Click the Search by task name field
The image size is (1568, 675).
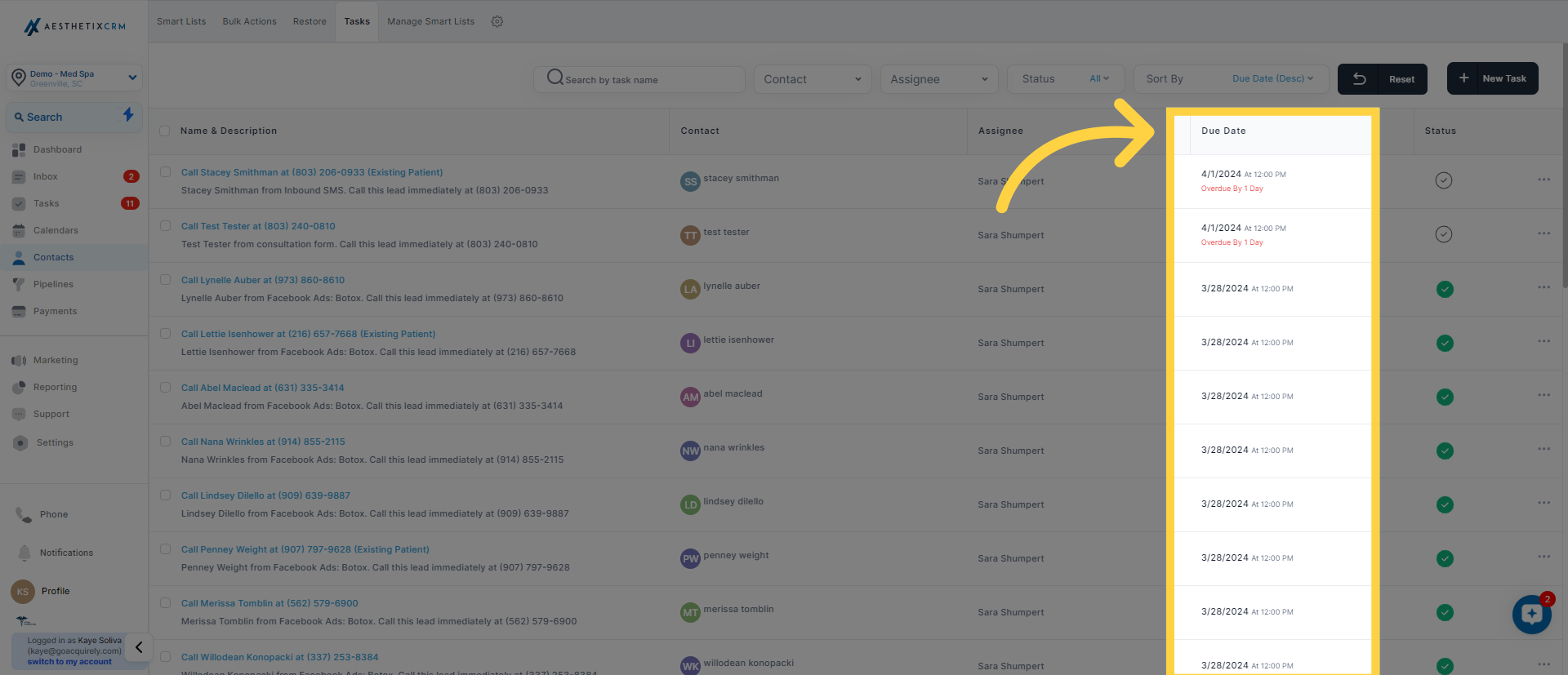tap(639, 79)
